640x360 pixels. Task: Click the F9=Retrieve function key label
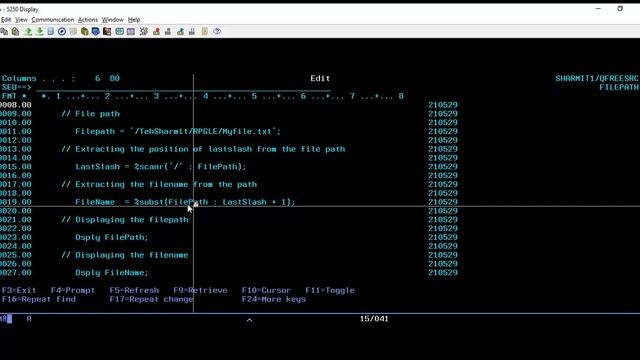(x=200, y=290)
